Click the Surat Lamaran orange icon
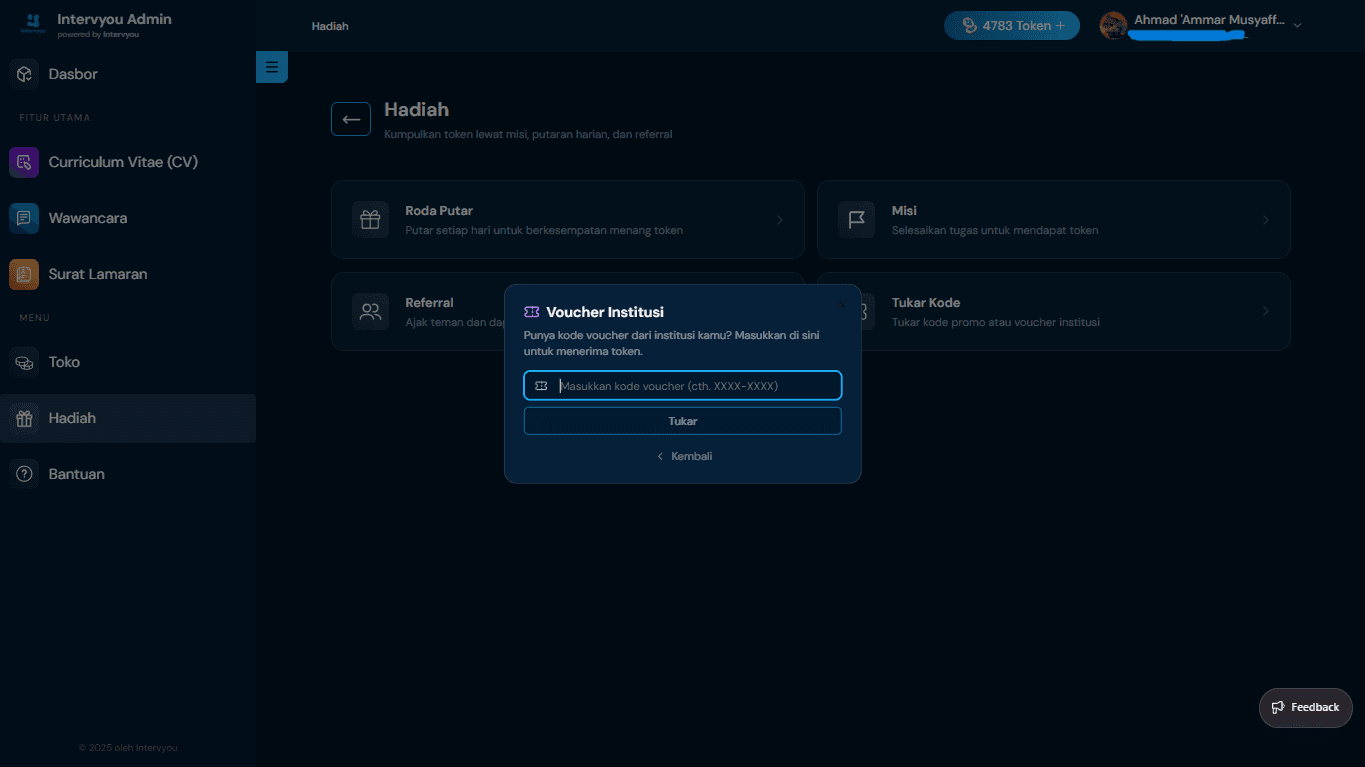The height and width of the screenshot is (767, 1365). [24, 274]
